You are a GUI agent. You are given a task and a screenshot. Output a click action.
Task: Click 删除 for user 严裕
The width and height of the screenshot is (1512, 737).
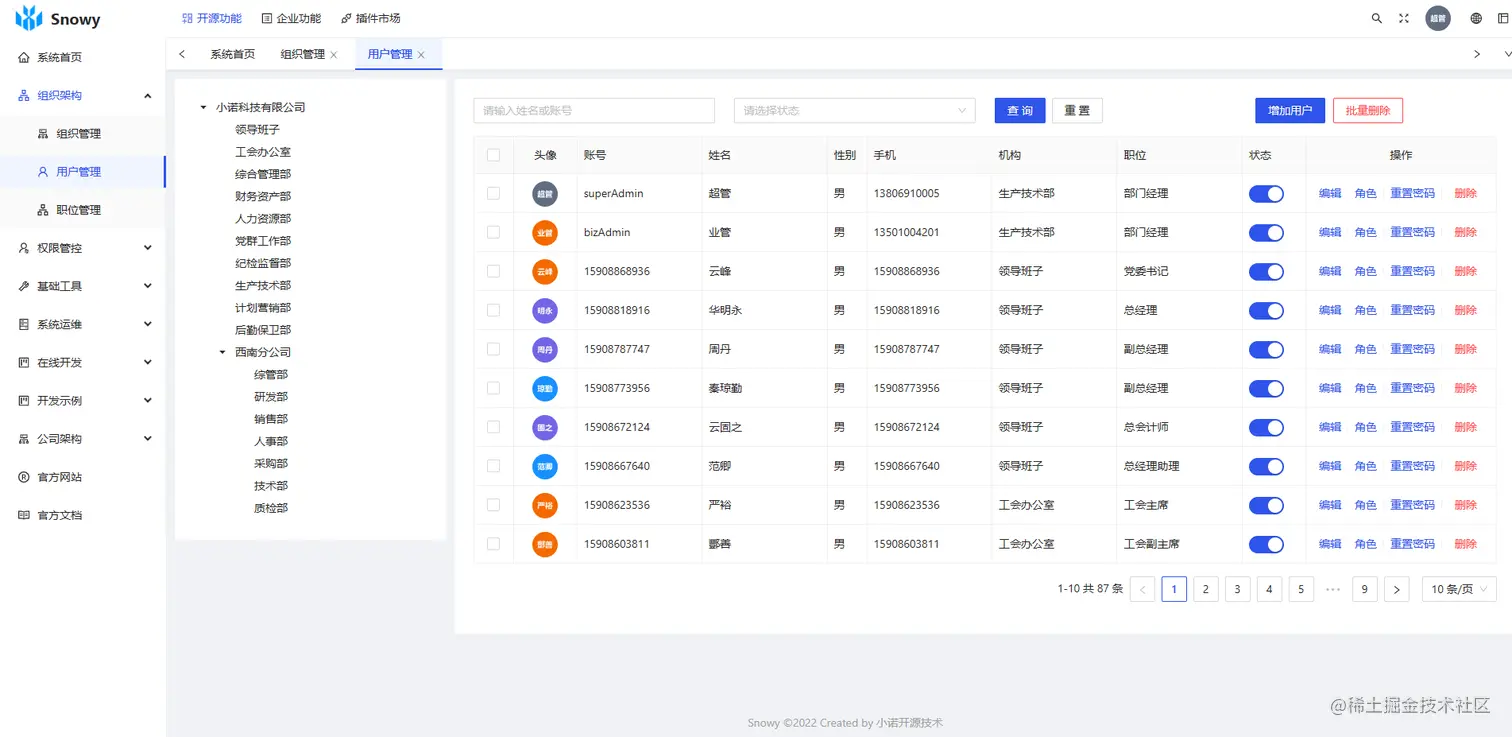tap(1465, 505)
